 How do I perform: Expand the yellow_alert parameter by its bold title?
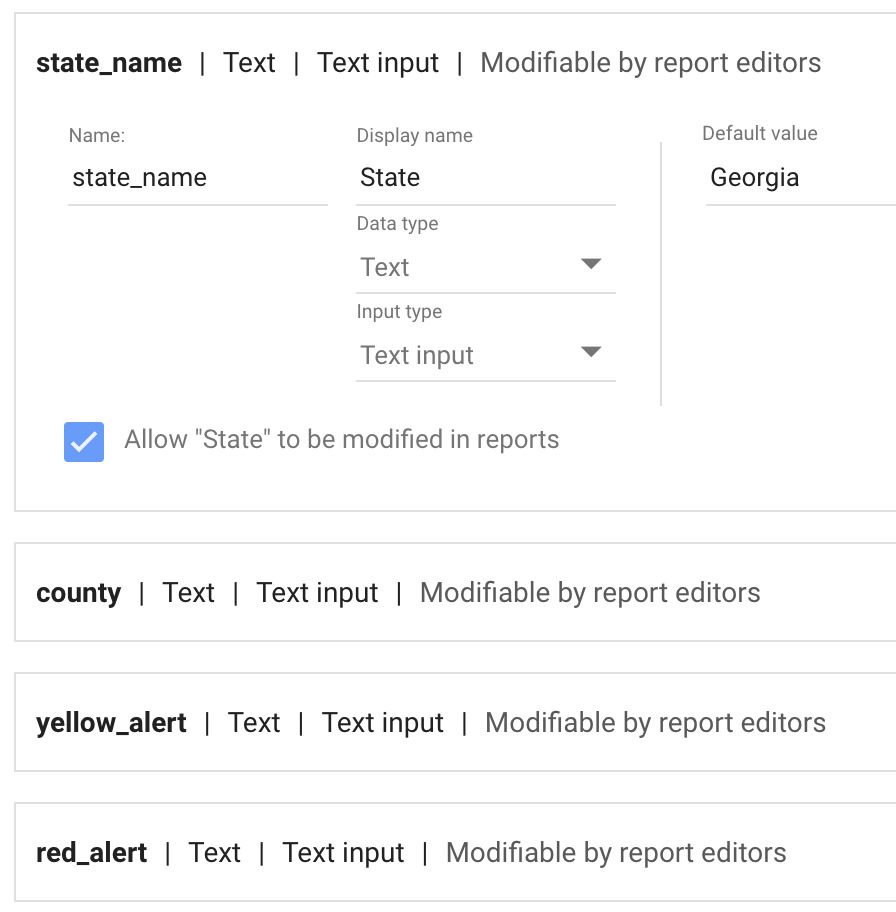[x=111, y=723]
